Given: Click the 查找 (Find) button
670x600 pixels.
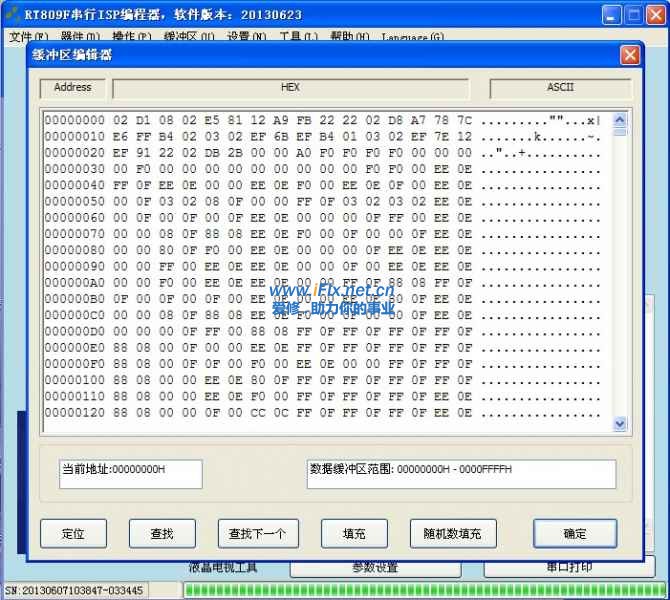Looking at the screenshot, I should (162, 534).
